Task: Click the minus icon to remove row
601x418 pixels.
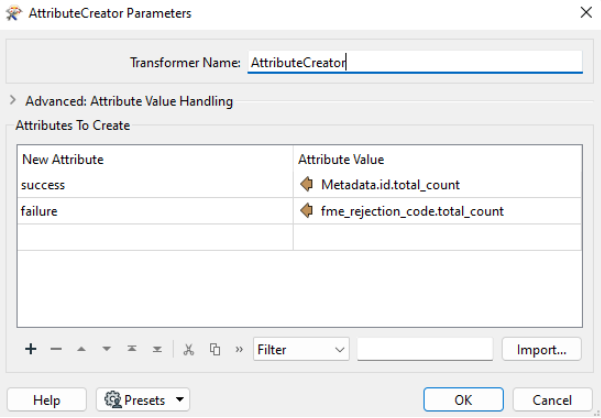Action: 56,349
